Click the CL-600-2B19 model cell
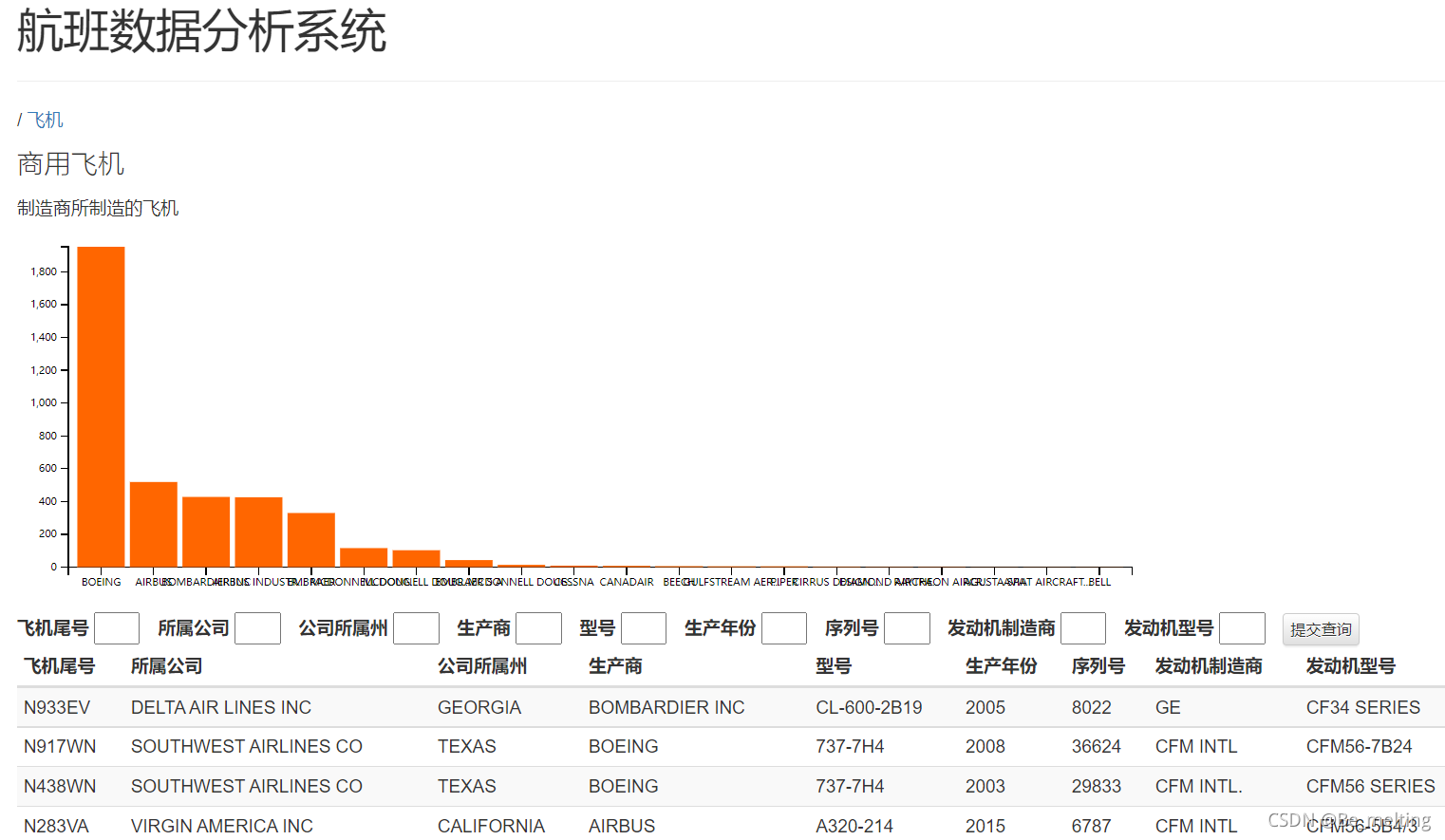This screenshot has width=1445, height=840. tap(869, 707)
